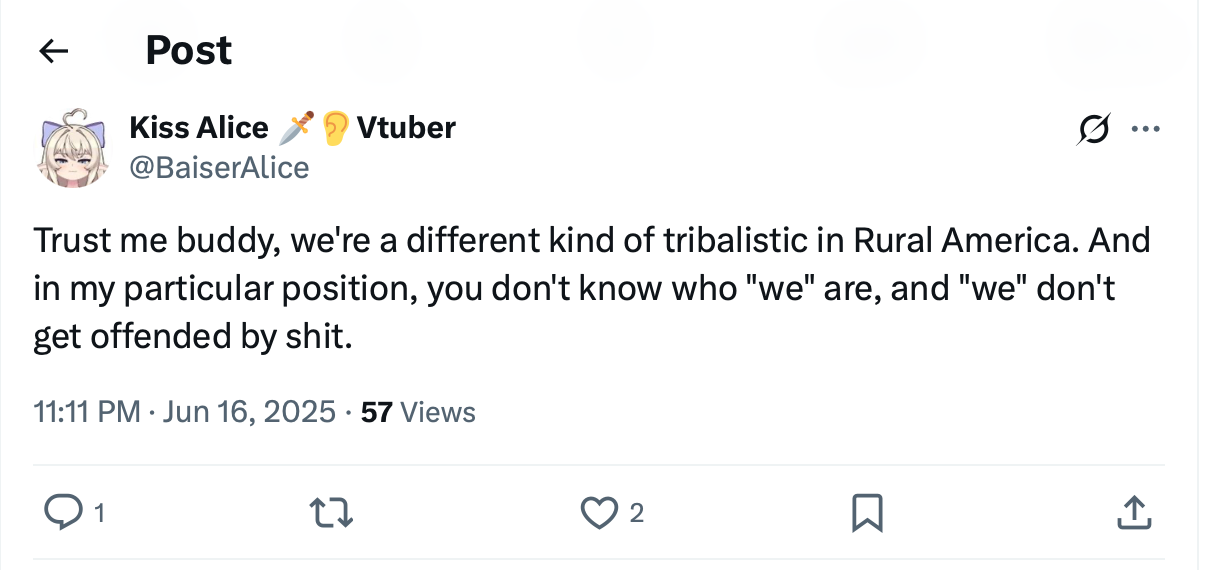Like the post with the heart icon
This screenshot has width=1208, height=570.
tap(598, 513)
